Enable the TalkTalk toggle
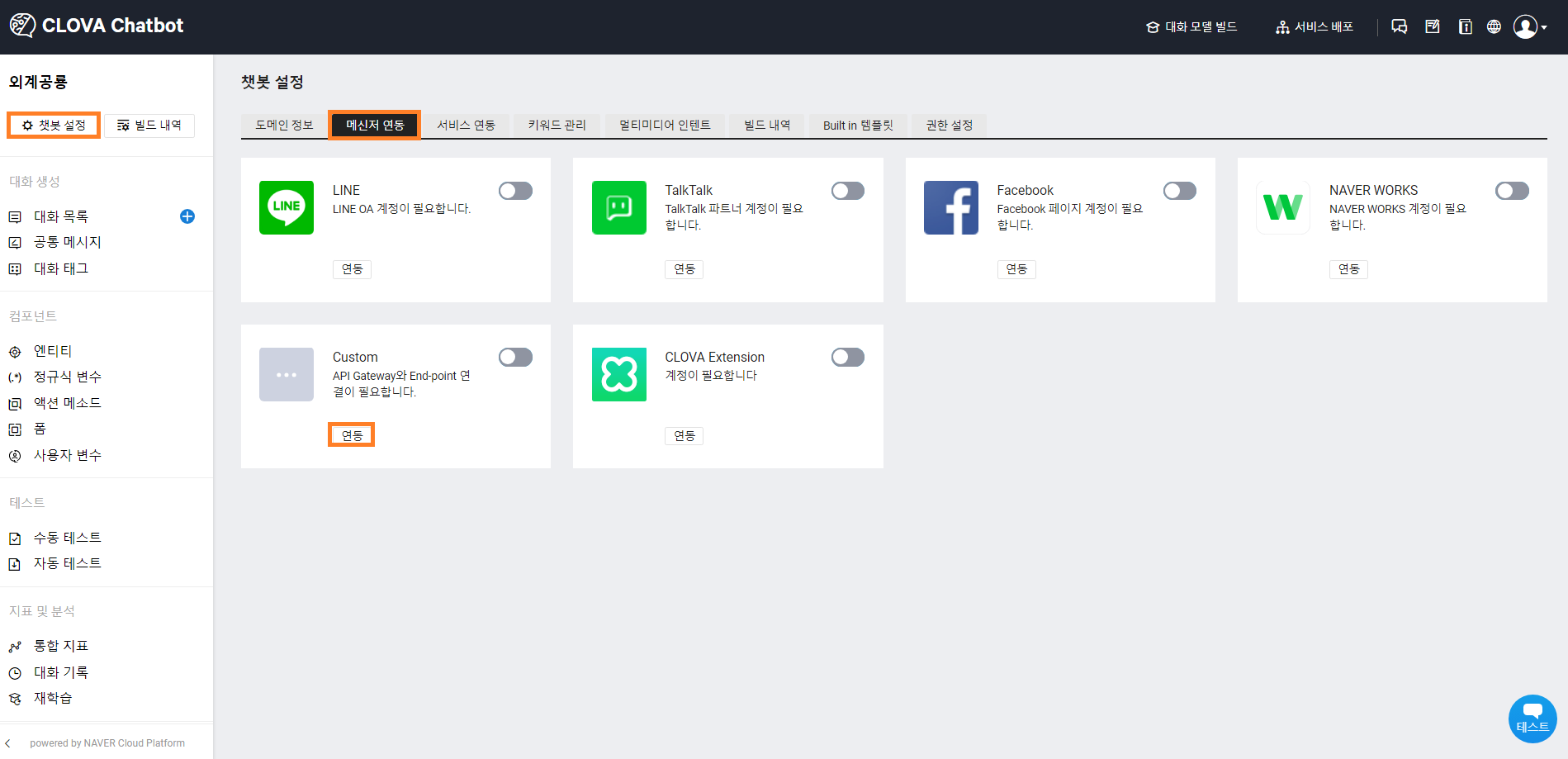 848,191
